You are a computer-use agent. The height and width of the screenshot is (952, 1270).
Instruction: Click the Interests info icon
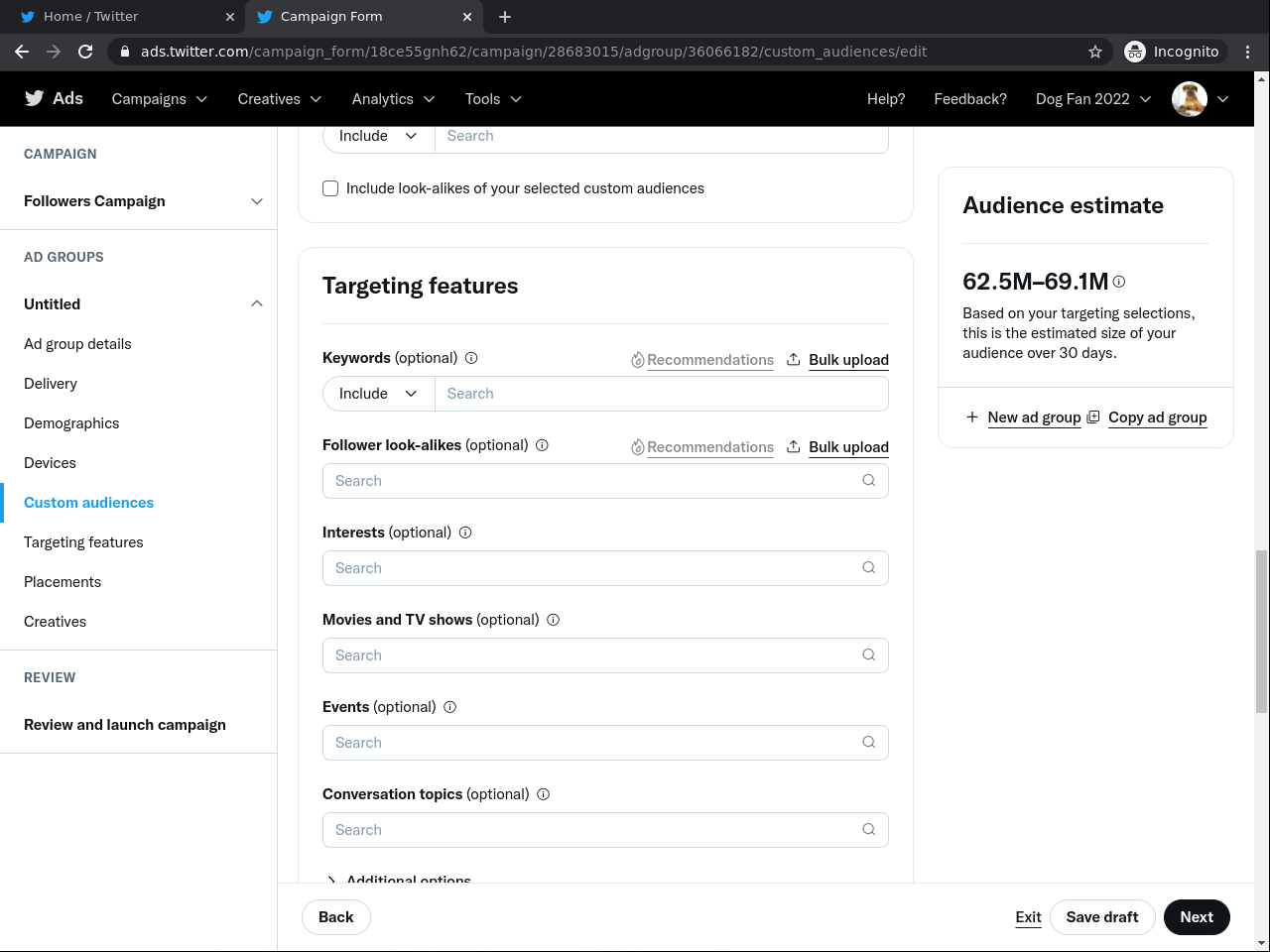coord(465,533)
